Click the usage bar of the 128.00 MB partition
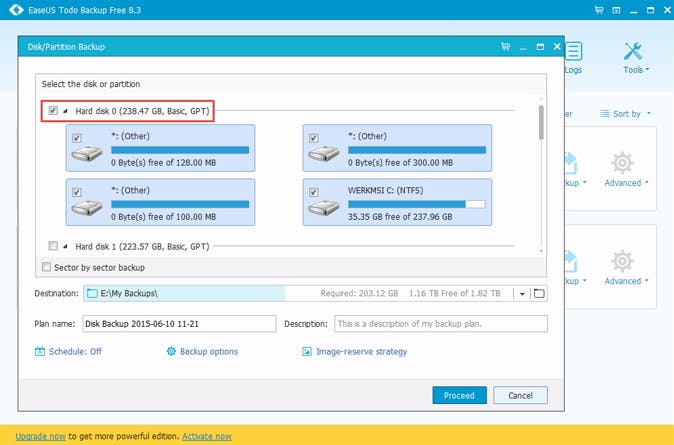 180,150
